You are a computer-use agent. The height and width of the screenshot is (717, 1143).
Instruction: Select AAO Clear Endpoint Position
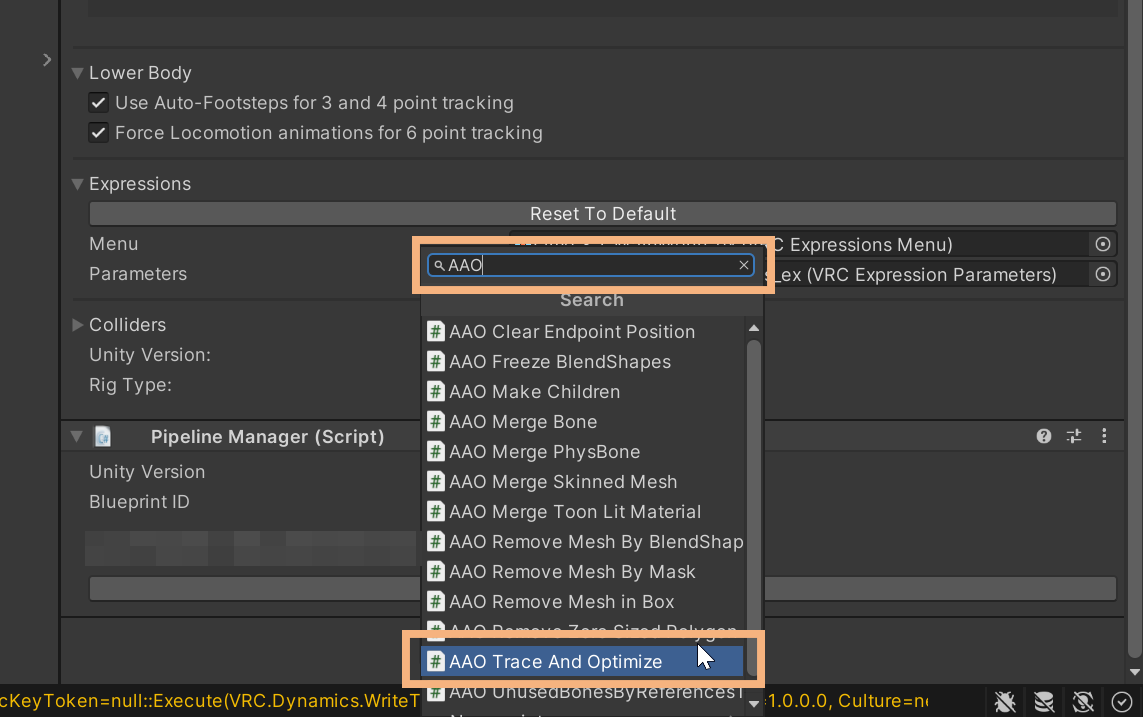[x=584, y=332]
